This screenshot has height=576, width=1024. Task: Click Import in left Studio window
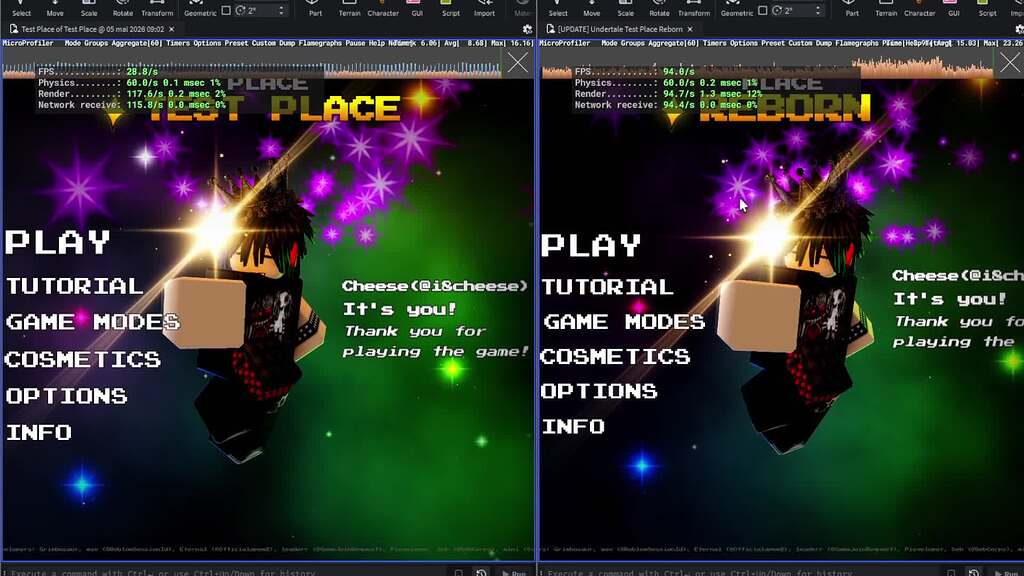click(484, 8)
